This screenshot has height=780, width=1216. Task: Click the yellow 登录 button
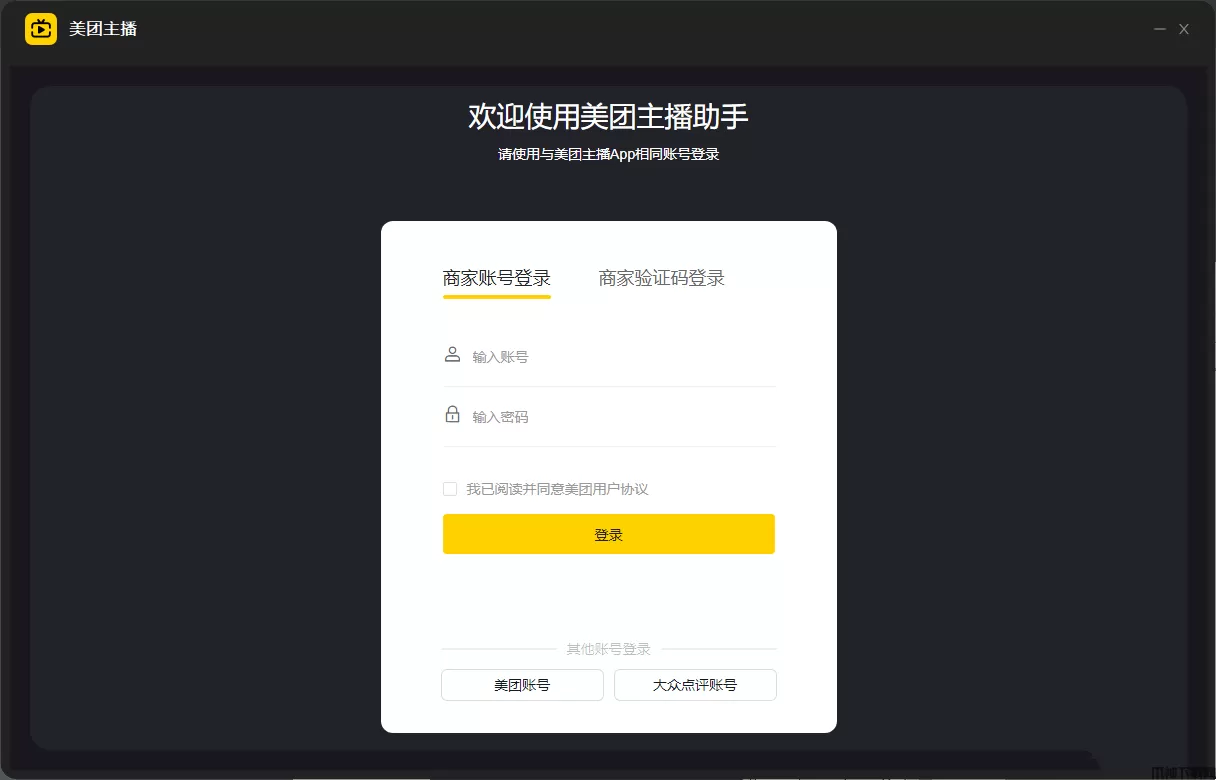point(609,534)
